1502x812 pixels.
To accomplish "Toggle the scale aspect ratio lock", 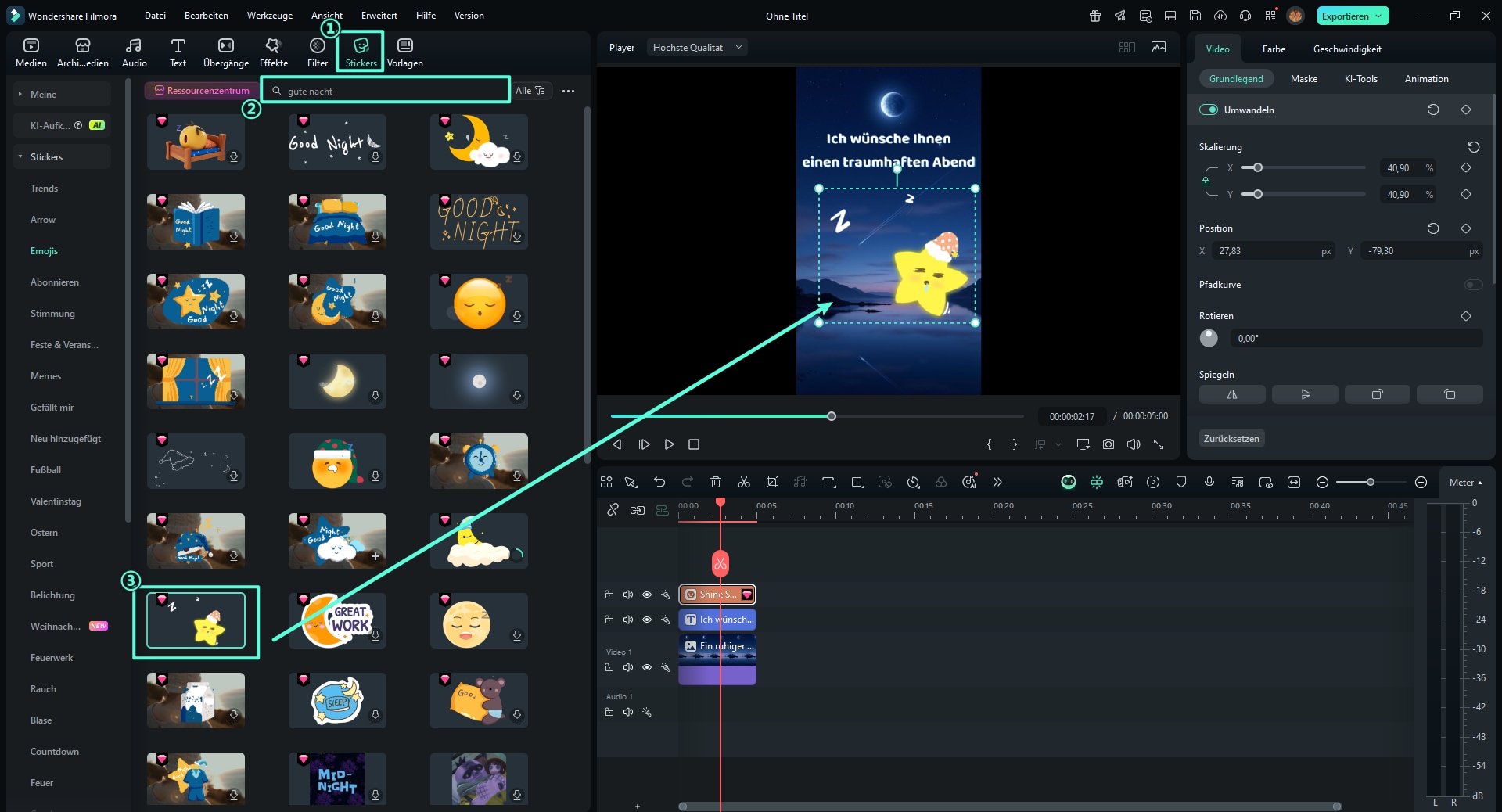I will click(1206, 181).
